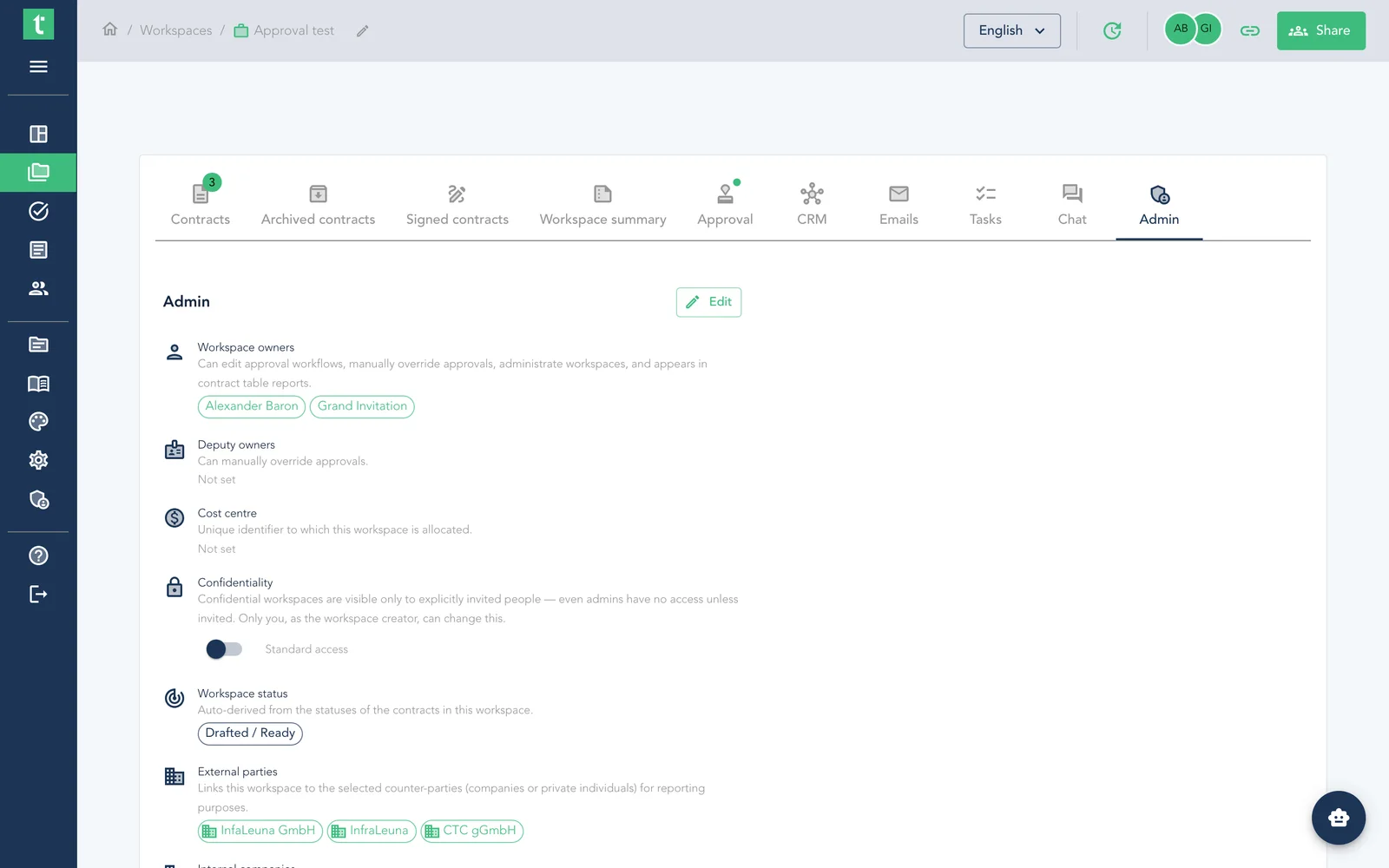This screenshot has width=1389, height=868.
Task: Open the palette theme icon in sidebar
Action: click(x=38, y=422)
